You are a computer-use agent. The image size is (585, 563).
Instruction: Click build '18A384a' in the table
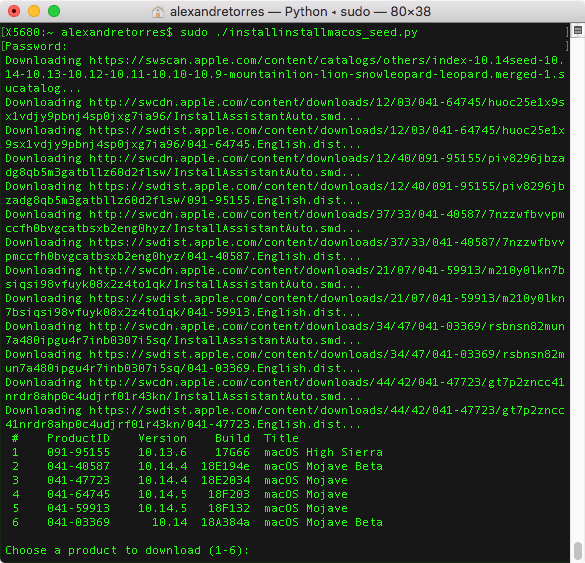(x=225, y=522)
